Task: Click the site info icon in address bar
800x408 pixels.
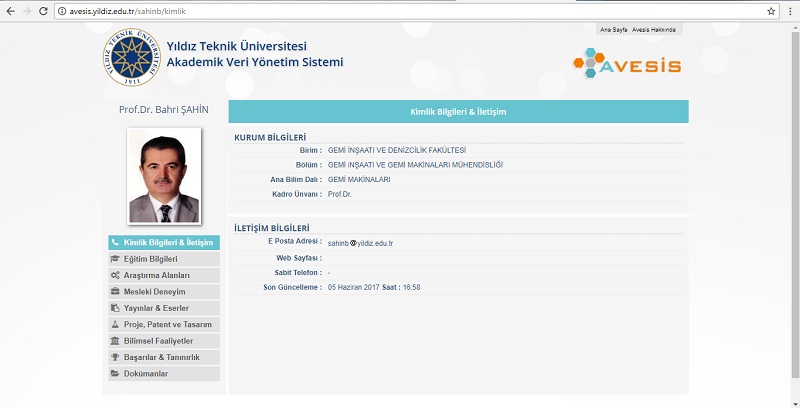Action: pos(62,10)
